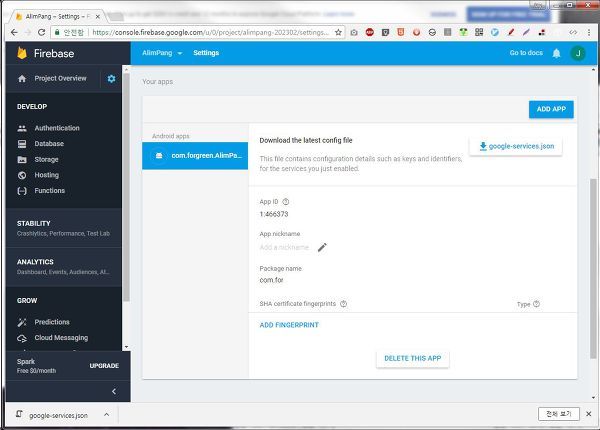Select the AlimPang - Settings browser tab
Image resolution: width=600 pixels, height=430 pixels.
point(58,16)
